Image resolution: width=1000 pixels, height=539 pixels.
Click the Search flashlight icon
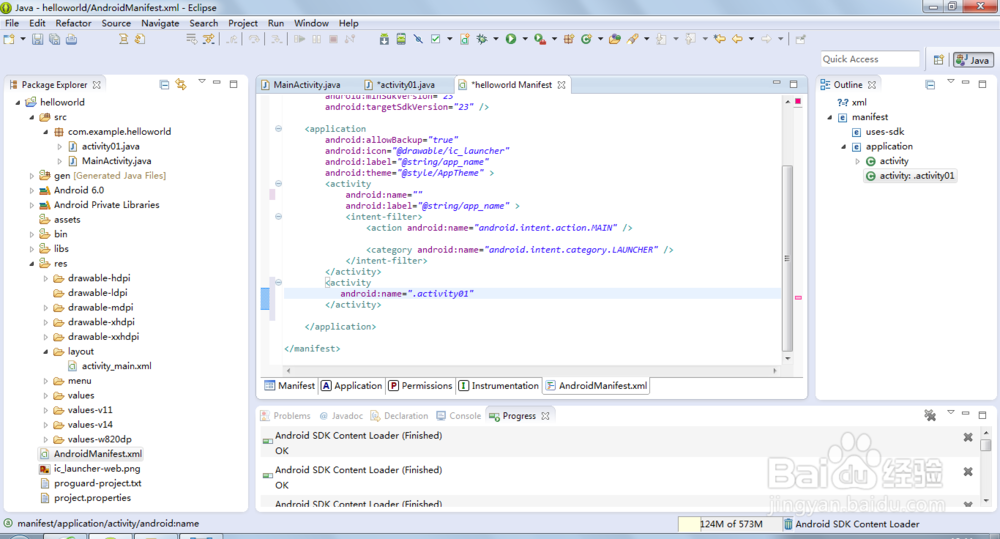(x=633, y=40)
